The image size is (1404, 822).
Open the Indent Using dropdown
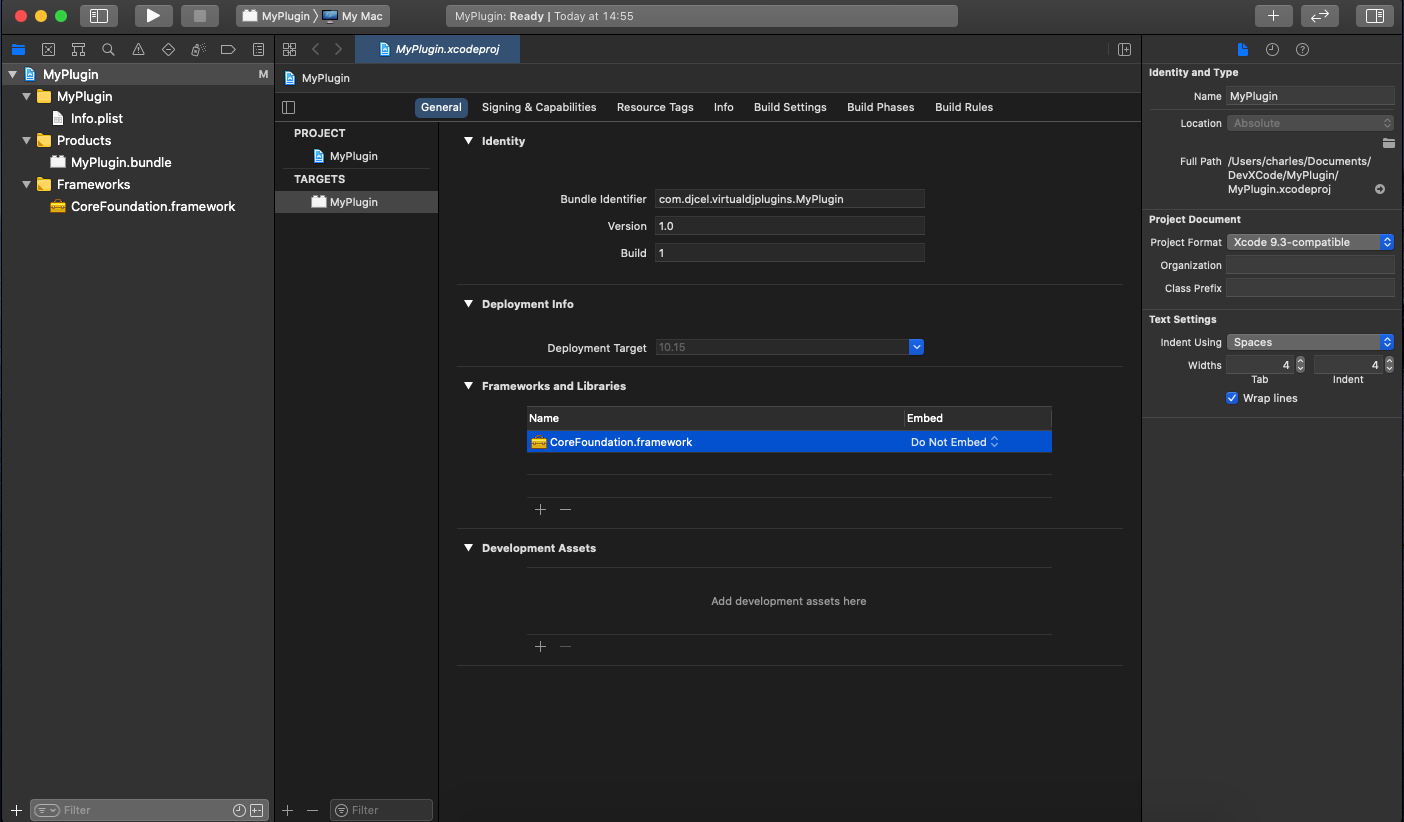click(x=1310, y=342)
